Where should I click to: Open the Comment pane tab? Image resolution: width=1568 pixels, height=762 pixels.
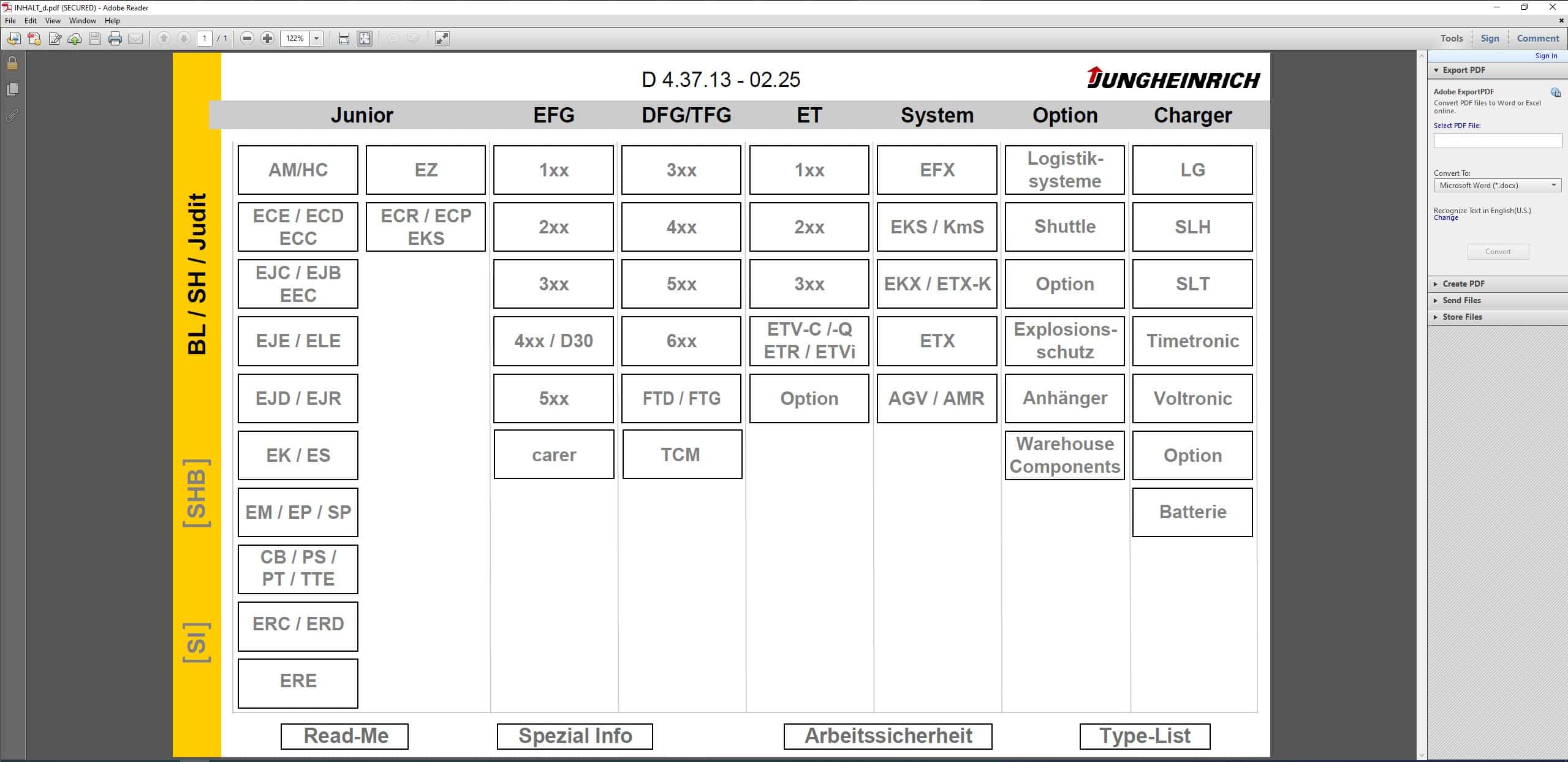[1537, 39]
